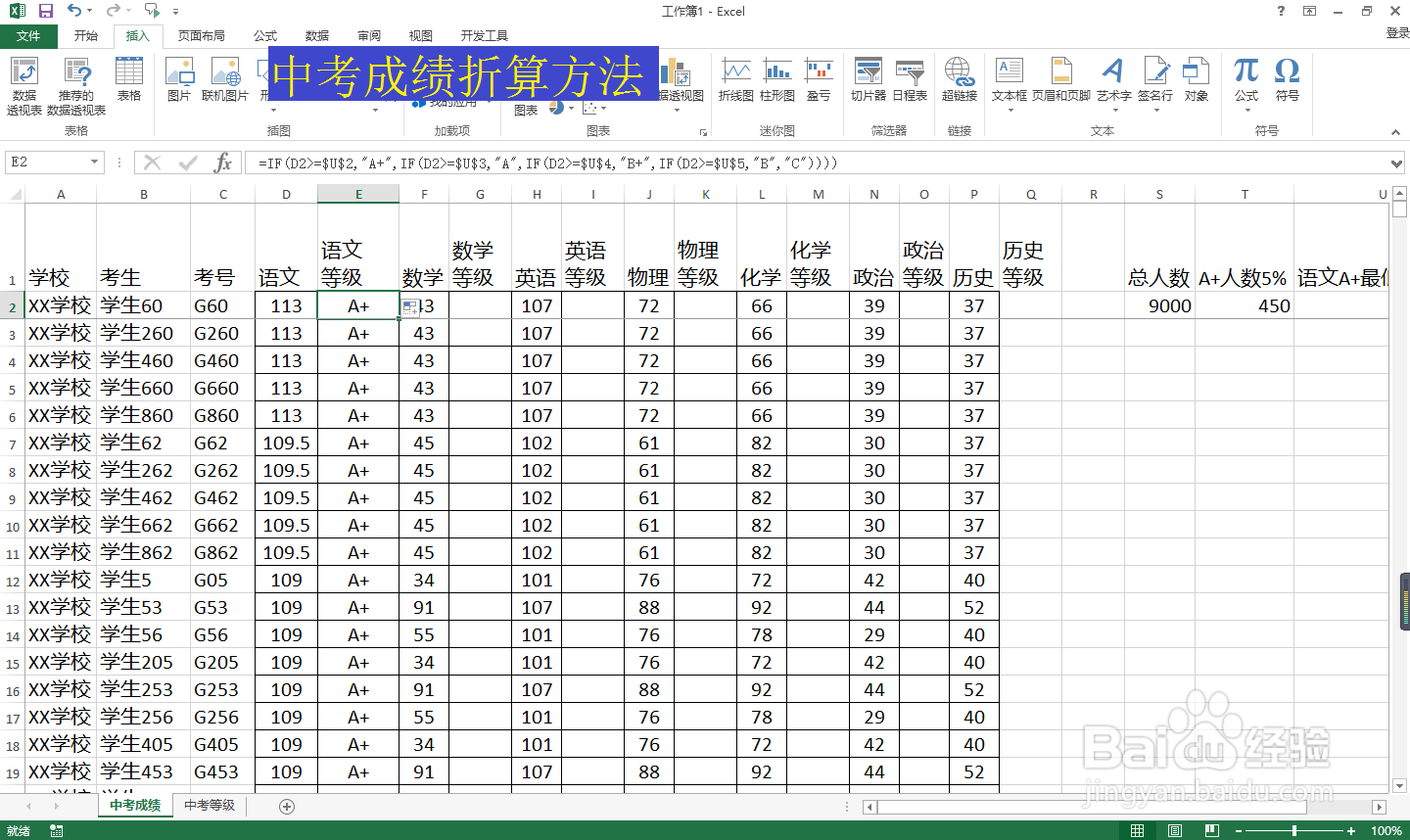This screenshot has height=840, width=1410.
Task: Switch to Page Layout view in status bar
Action: [1174, 831]
